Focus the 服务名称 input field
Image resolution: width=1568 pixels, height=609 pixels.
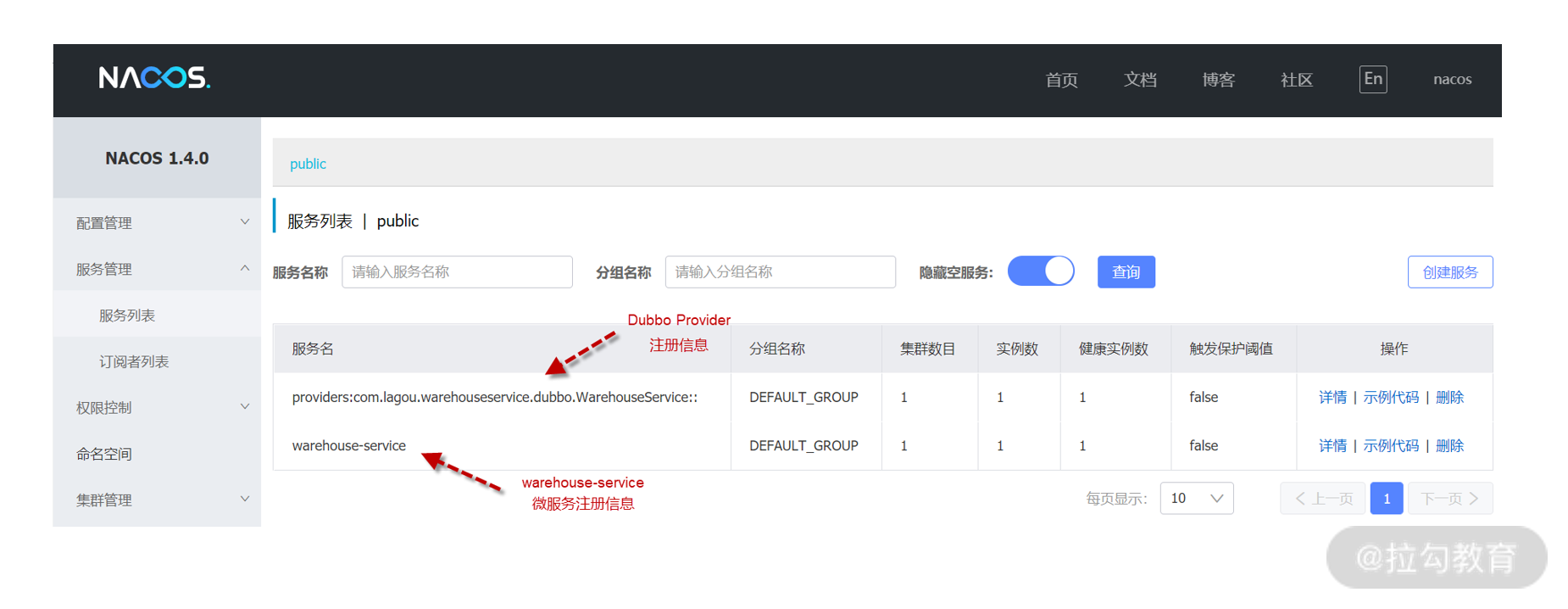coord(457,271)
